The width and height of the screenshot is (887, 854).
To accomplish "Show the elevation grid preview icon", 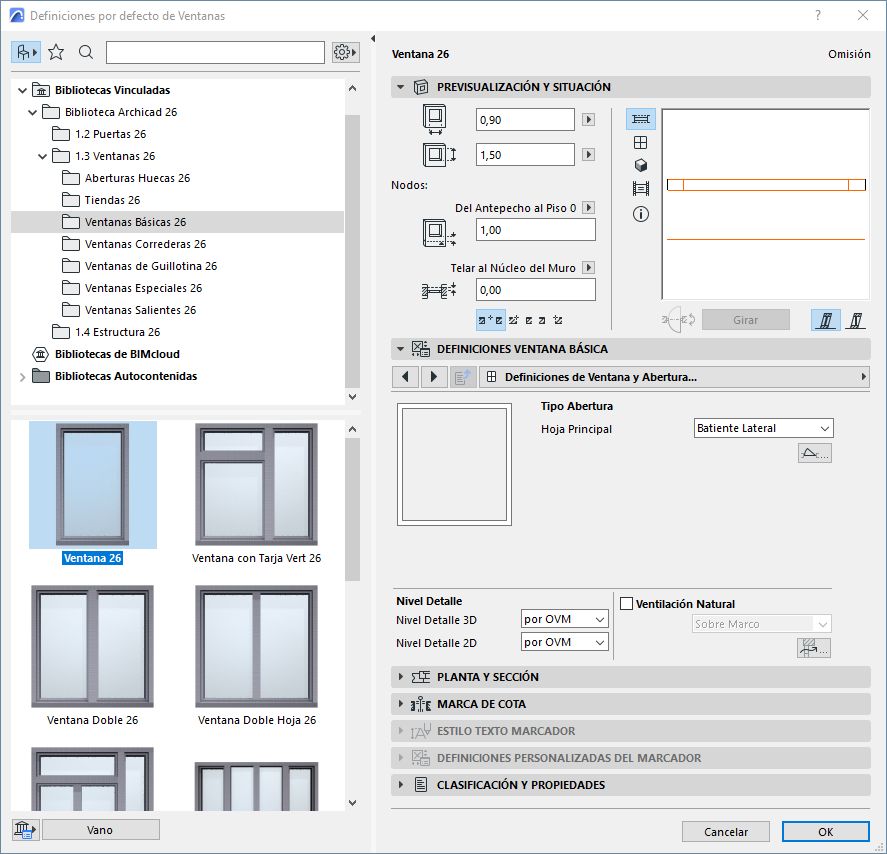I will coord(641,142).
